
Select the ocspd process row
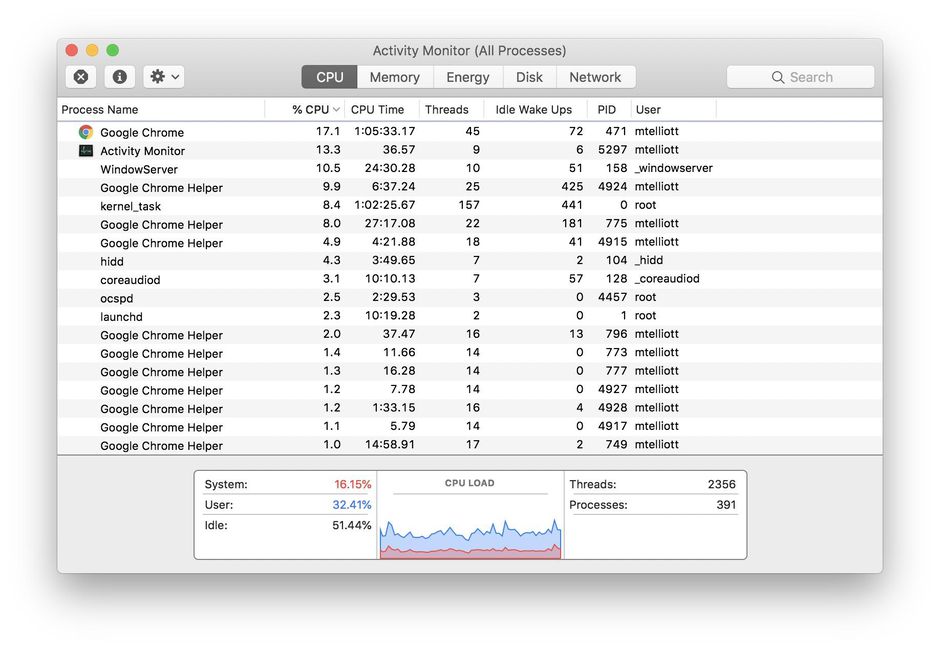click(470, 298)
